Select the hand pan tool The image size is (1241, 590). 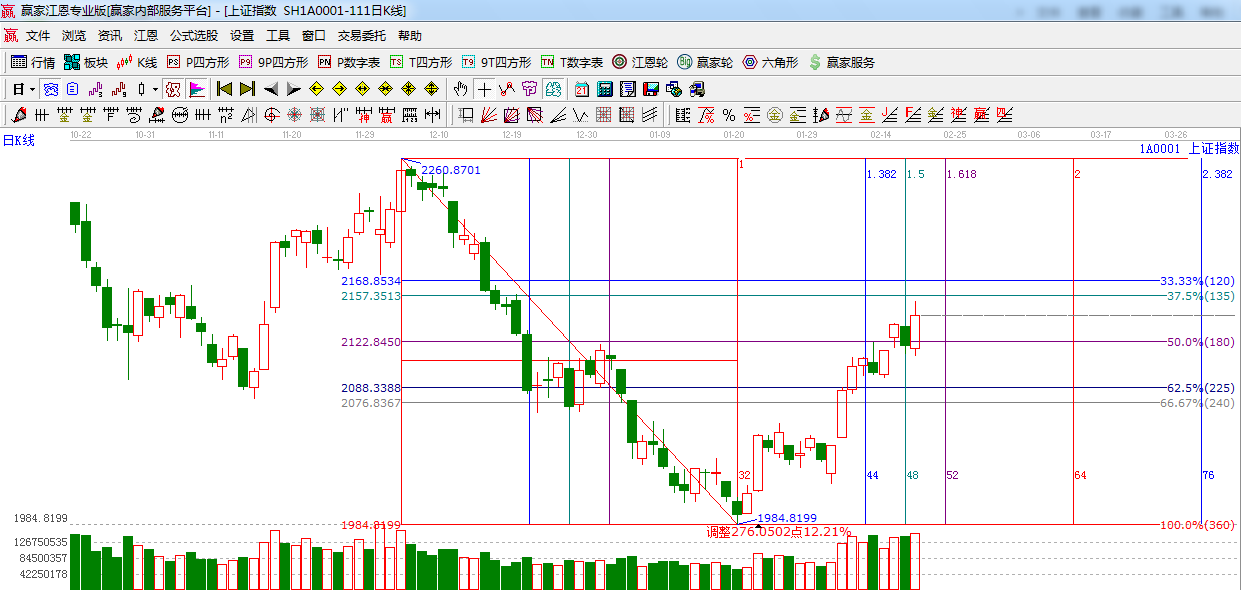pyautogui.click(x=460, y=89)
